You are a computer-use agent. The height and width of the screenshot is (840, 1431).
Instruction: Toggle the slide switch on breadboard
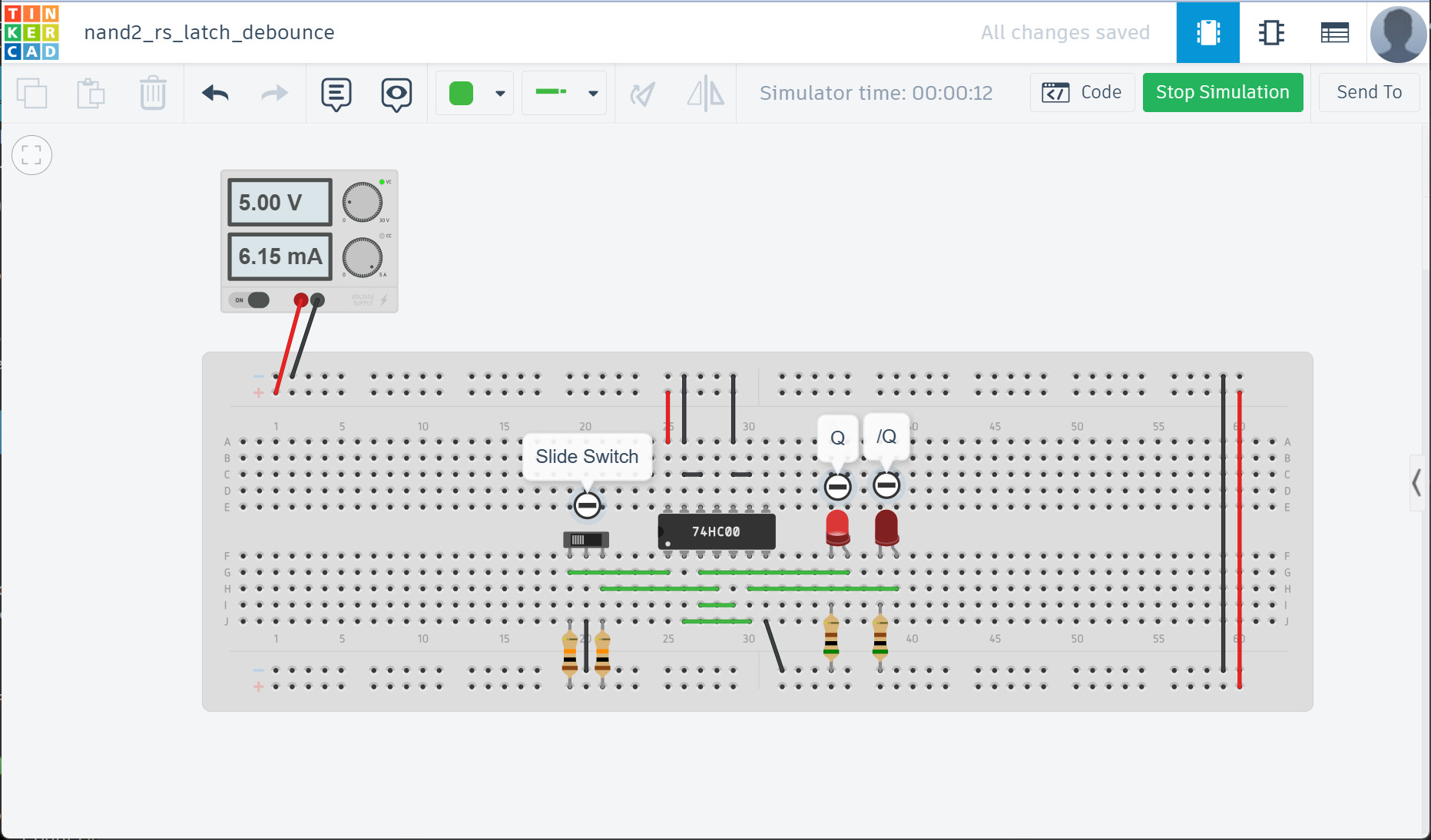[x=586, y=540]
